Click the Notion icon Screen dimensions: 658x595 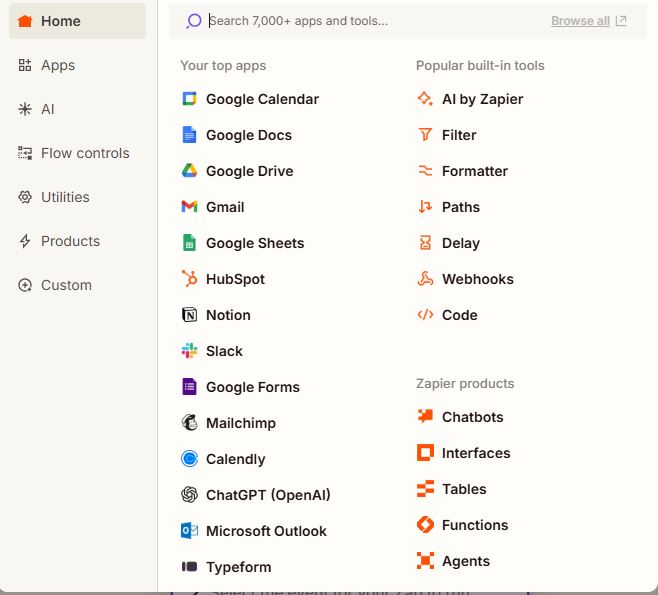(189, 315)
